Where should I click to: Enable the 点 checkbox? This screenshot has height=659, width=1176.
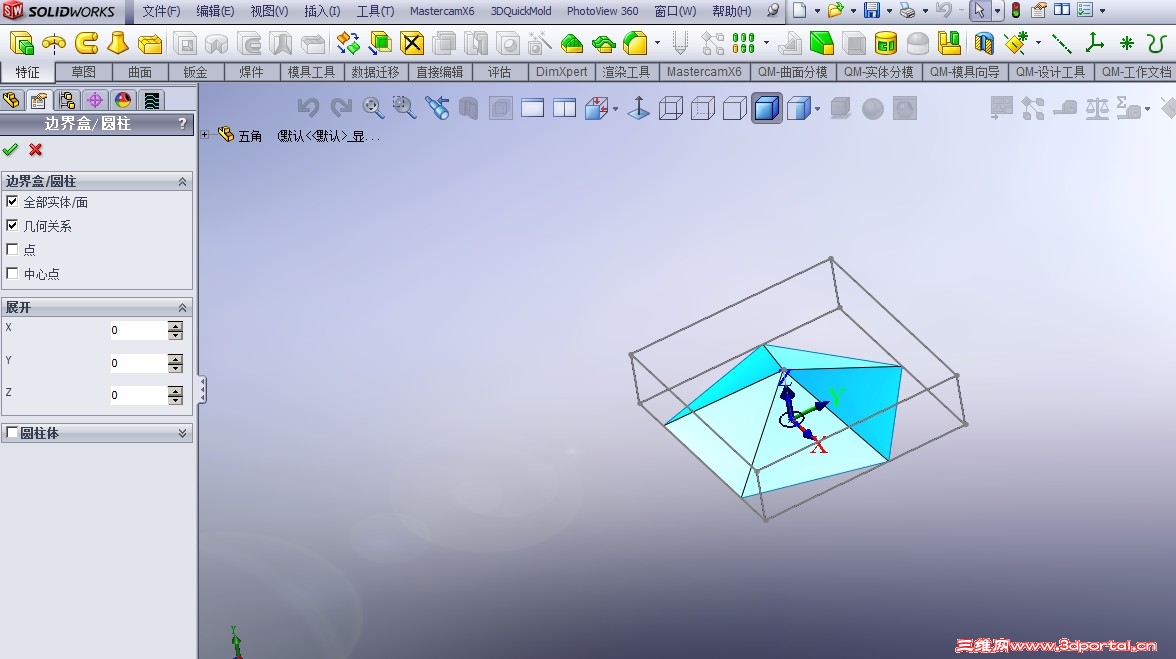12,249
